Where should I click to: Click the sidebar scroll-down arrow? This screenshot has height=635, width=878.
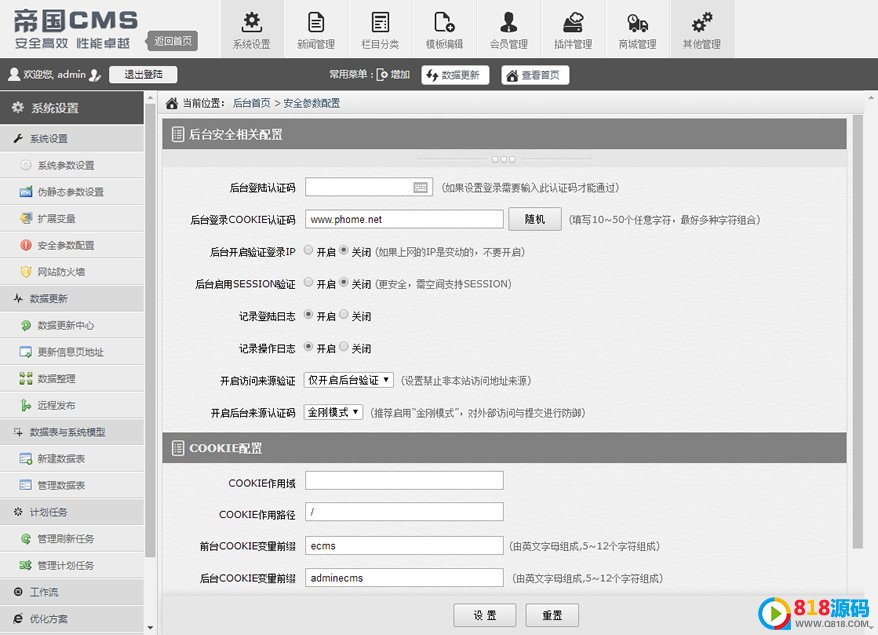(150, 628)
